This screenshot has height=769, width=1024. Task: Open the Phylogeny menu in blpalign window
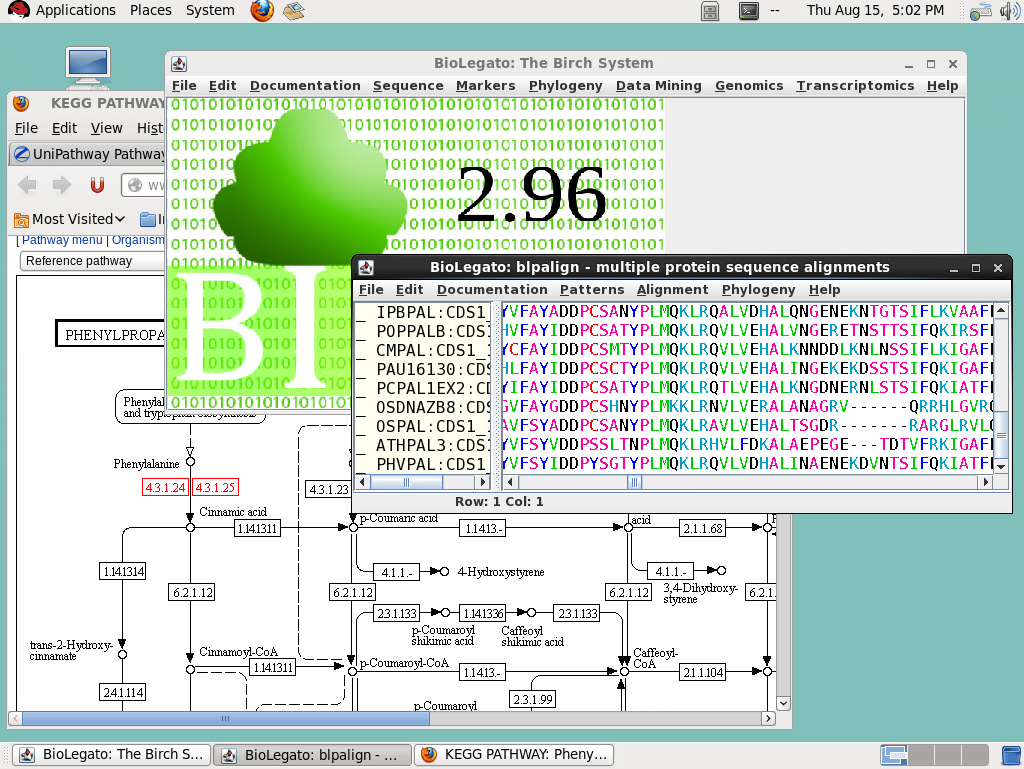tap(758, 290)
